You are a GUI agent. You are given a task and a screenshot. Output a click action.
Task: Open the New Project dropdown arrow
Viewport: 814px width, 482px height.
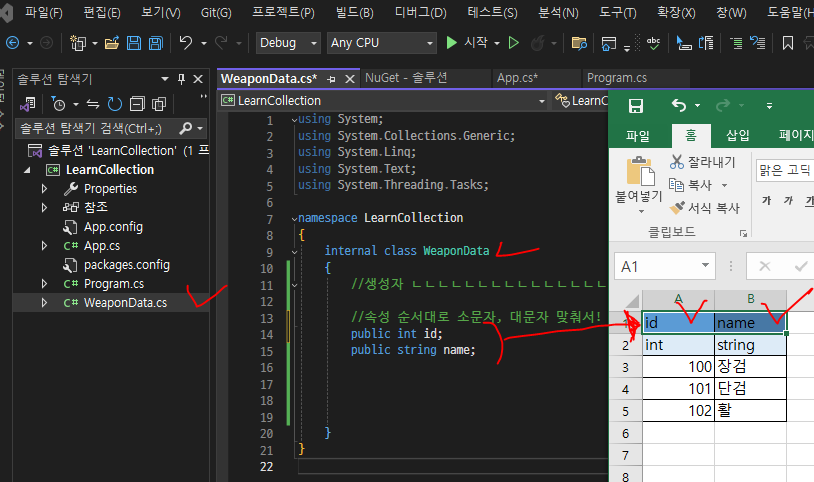point(94,43)
